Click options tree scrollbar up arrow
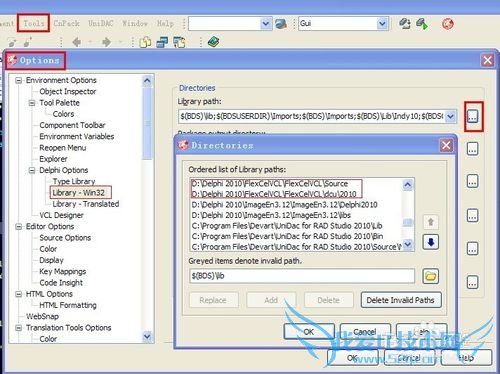Screen dimensions: 500x374 click(x=147, y=81)
